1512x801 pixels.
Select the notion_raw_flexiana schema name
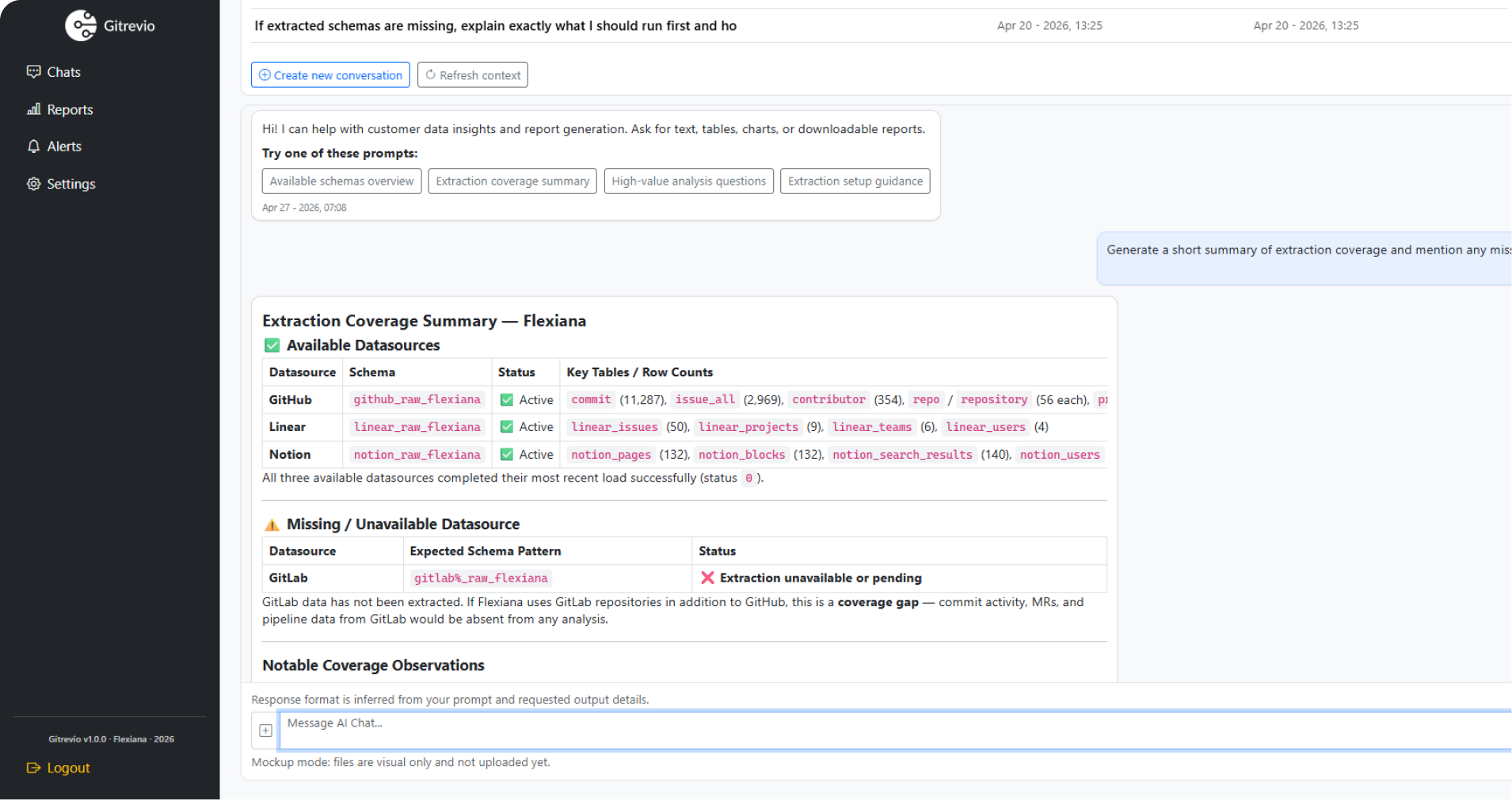[417, 455]
